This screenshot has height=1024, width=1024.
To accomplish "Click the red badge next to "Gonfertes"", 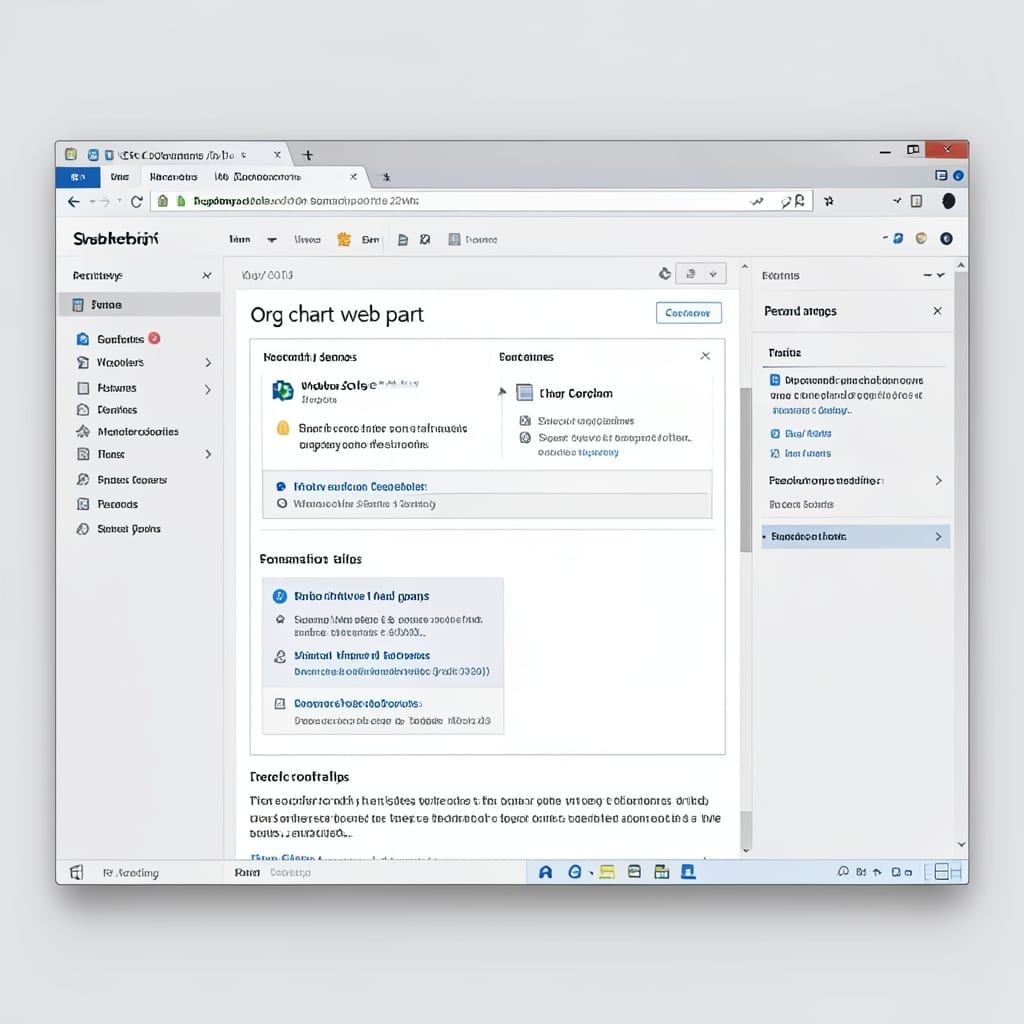I will pos(154,338).
